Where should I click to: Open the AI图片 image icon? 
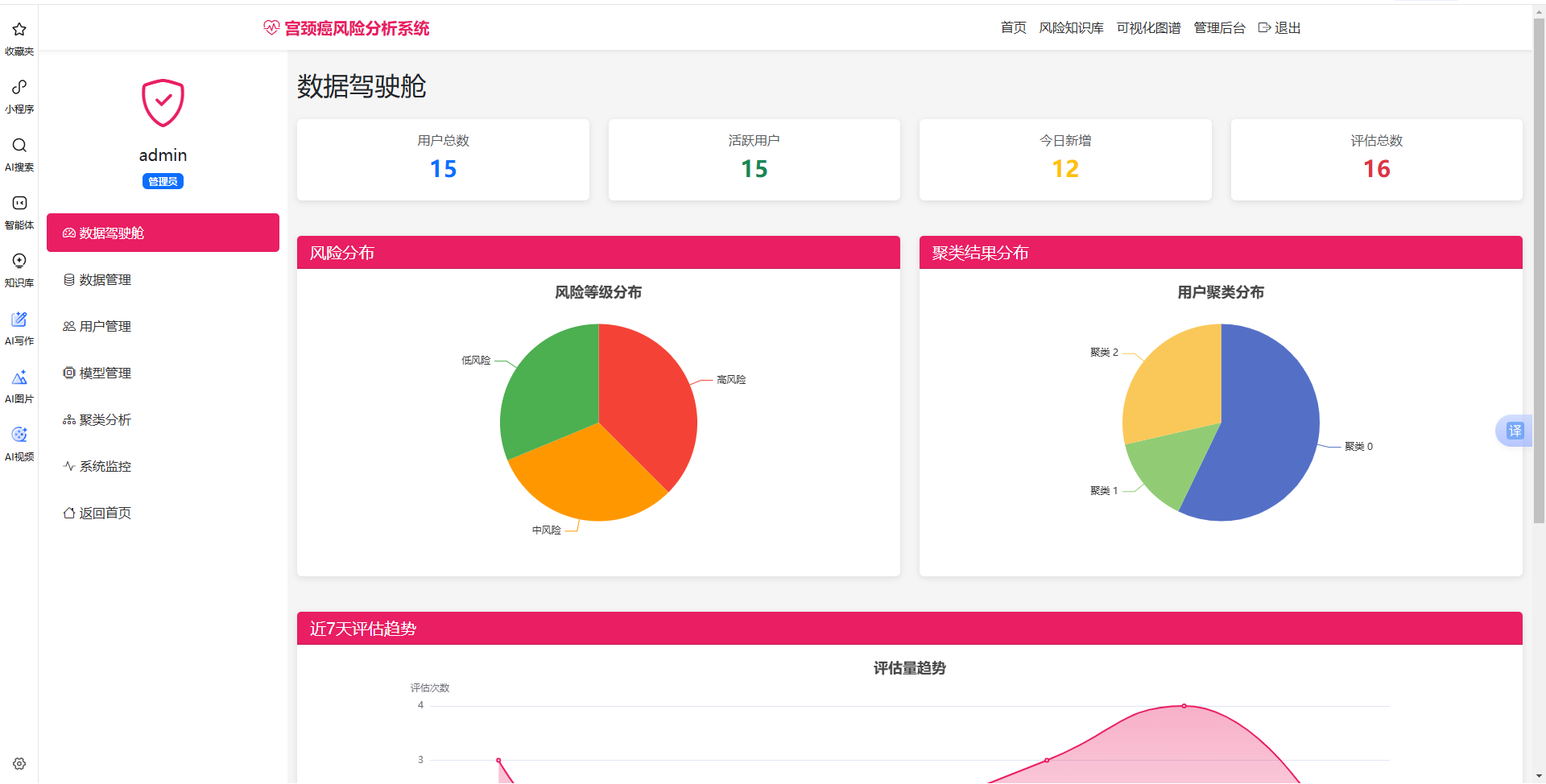19,377
